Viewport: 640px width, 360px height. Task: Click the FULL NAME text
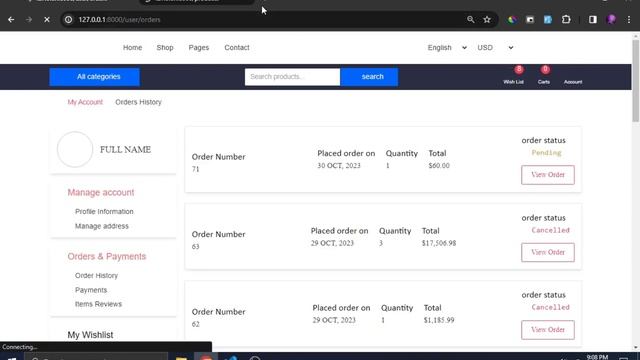pyautogui.click(x=125, y=149)
